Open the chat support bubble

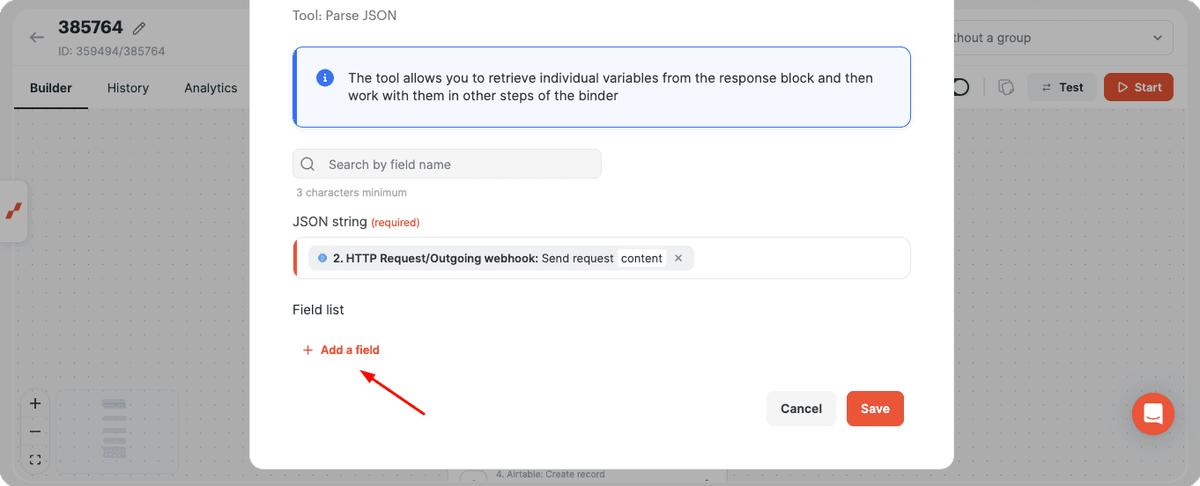tap(1153, 413)
